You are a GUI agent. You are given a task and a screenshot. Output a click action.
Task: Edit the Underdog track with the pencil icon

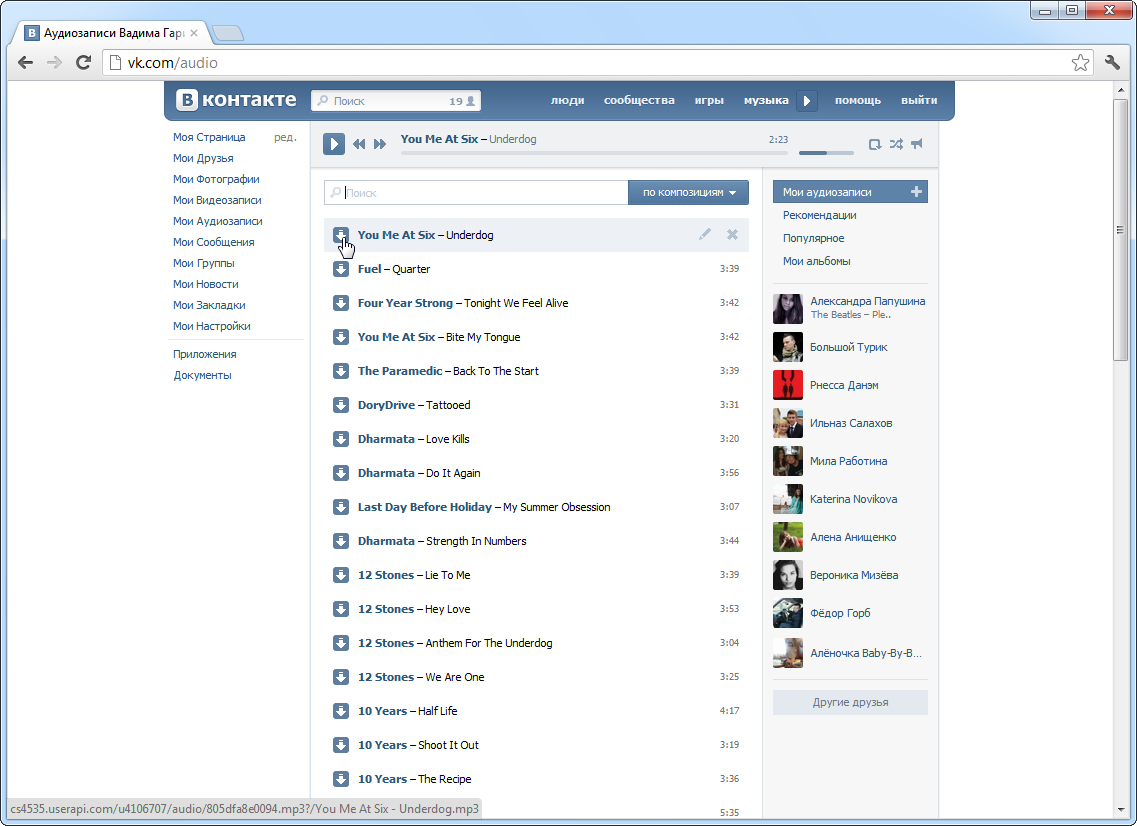(705, 234)
